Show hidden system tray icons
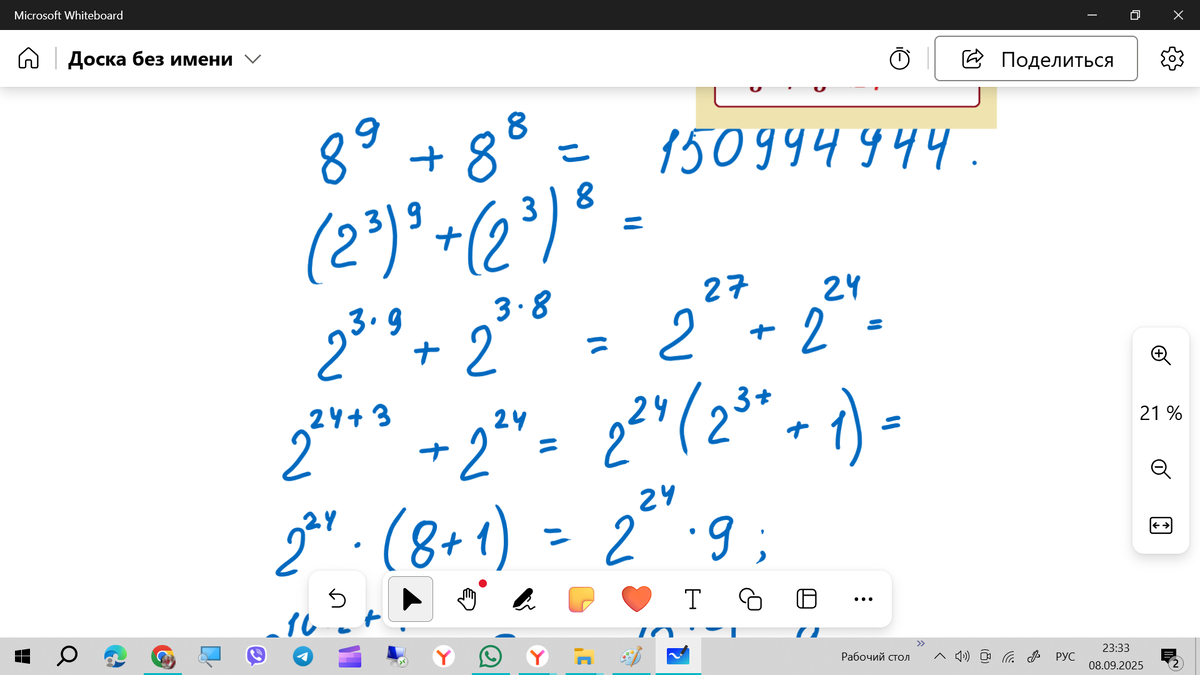The image size is (1200, 675). pos(939,657)
